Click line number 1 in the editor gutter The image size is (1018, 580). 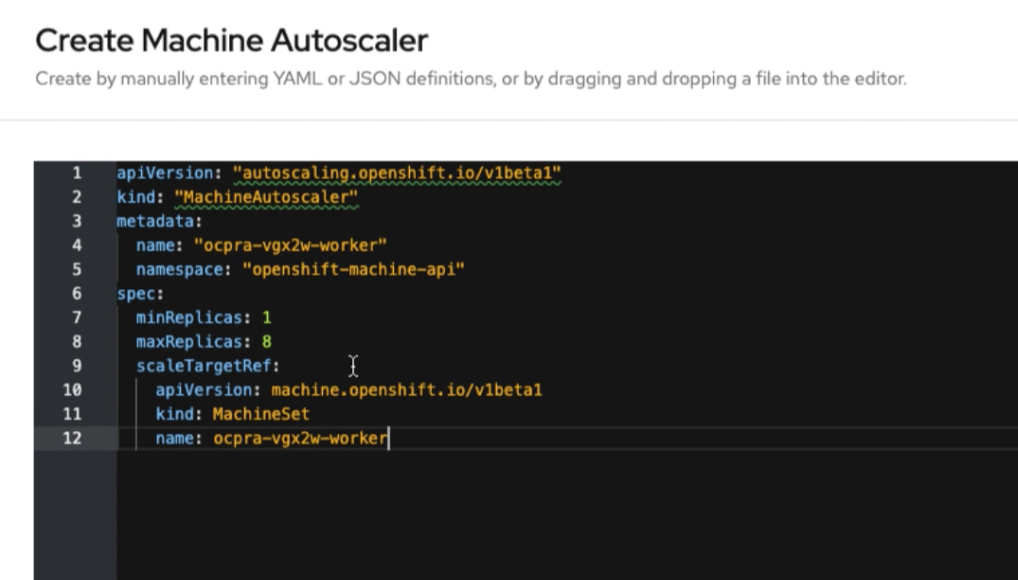pyautogui.click(x=76, y=173)
